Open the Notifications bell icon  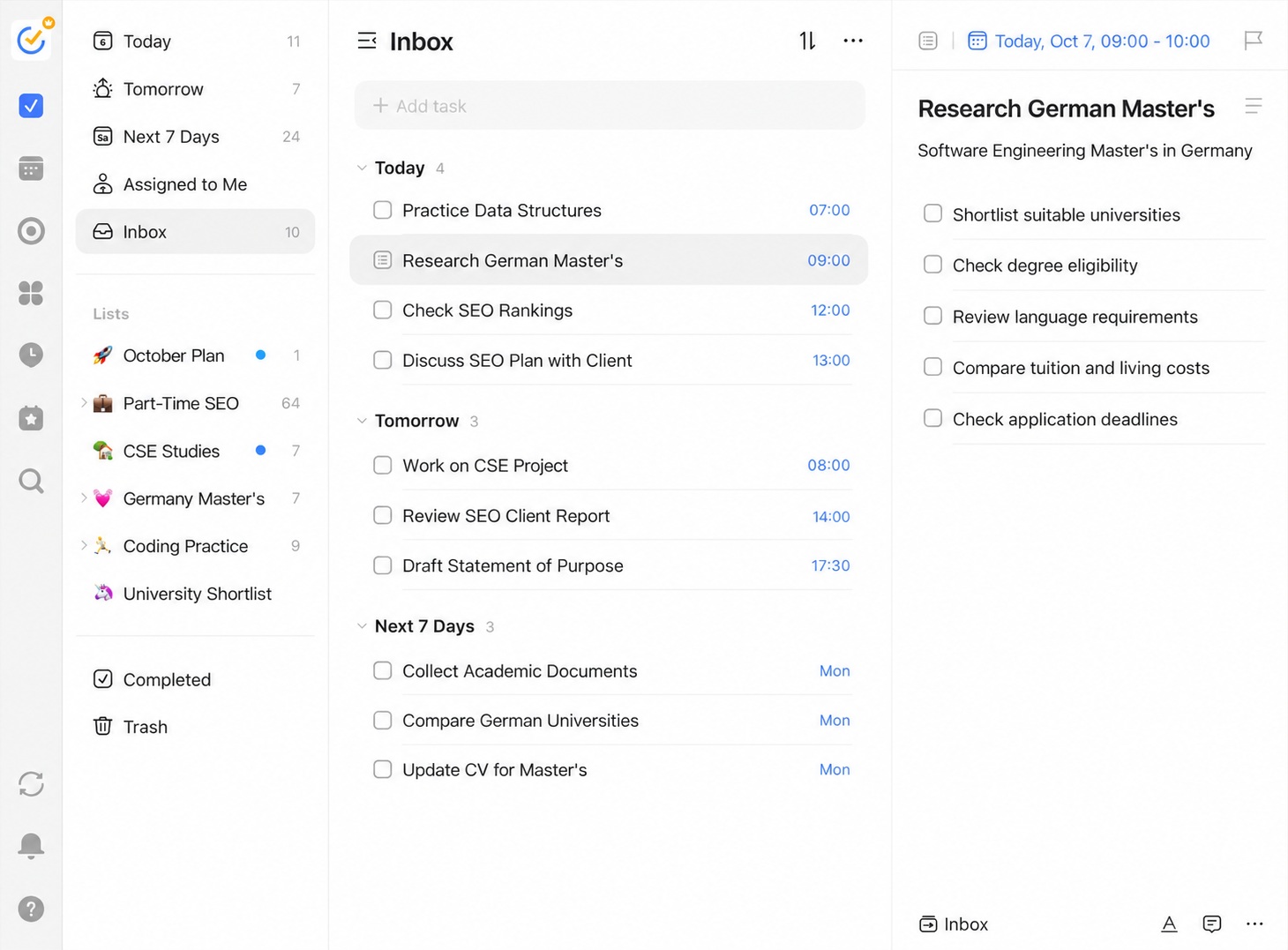[31, 846]
